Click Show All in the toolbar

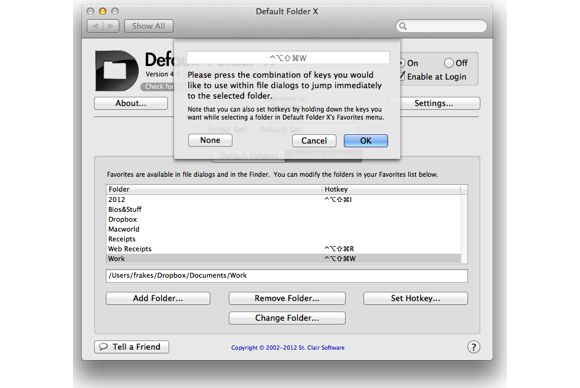[x=149, y=26]
